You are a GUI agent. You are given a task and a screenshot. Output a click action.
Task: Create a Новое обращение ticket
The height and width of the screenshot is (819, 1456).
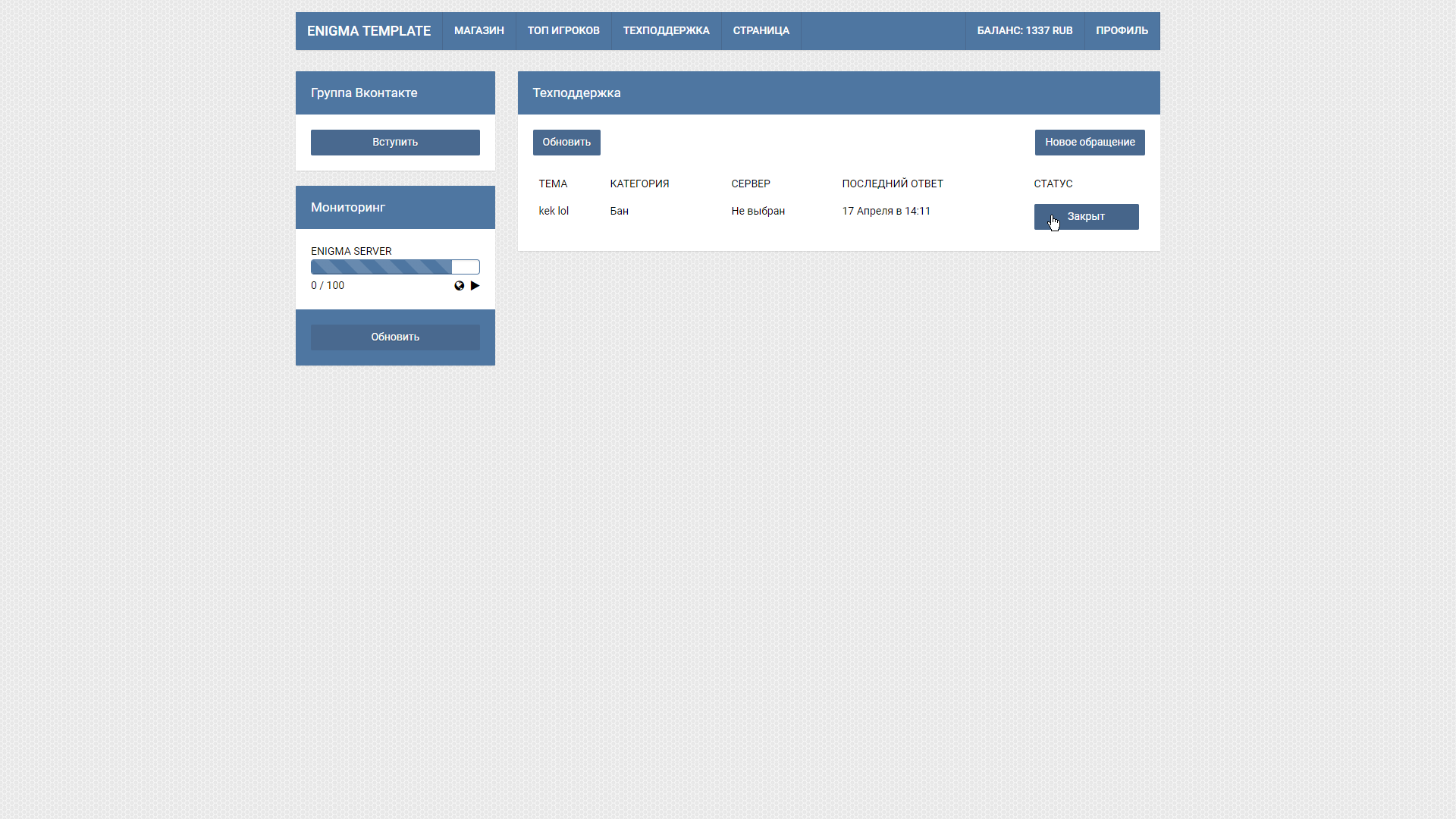pyautogui.click(x=1090, y=143)
